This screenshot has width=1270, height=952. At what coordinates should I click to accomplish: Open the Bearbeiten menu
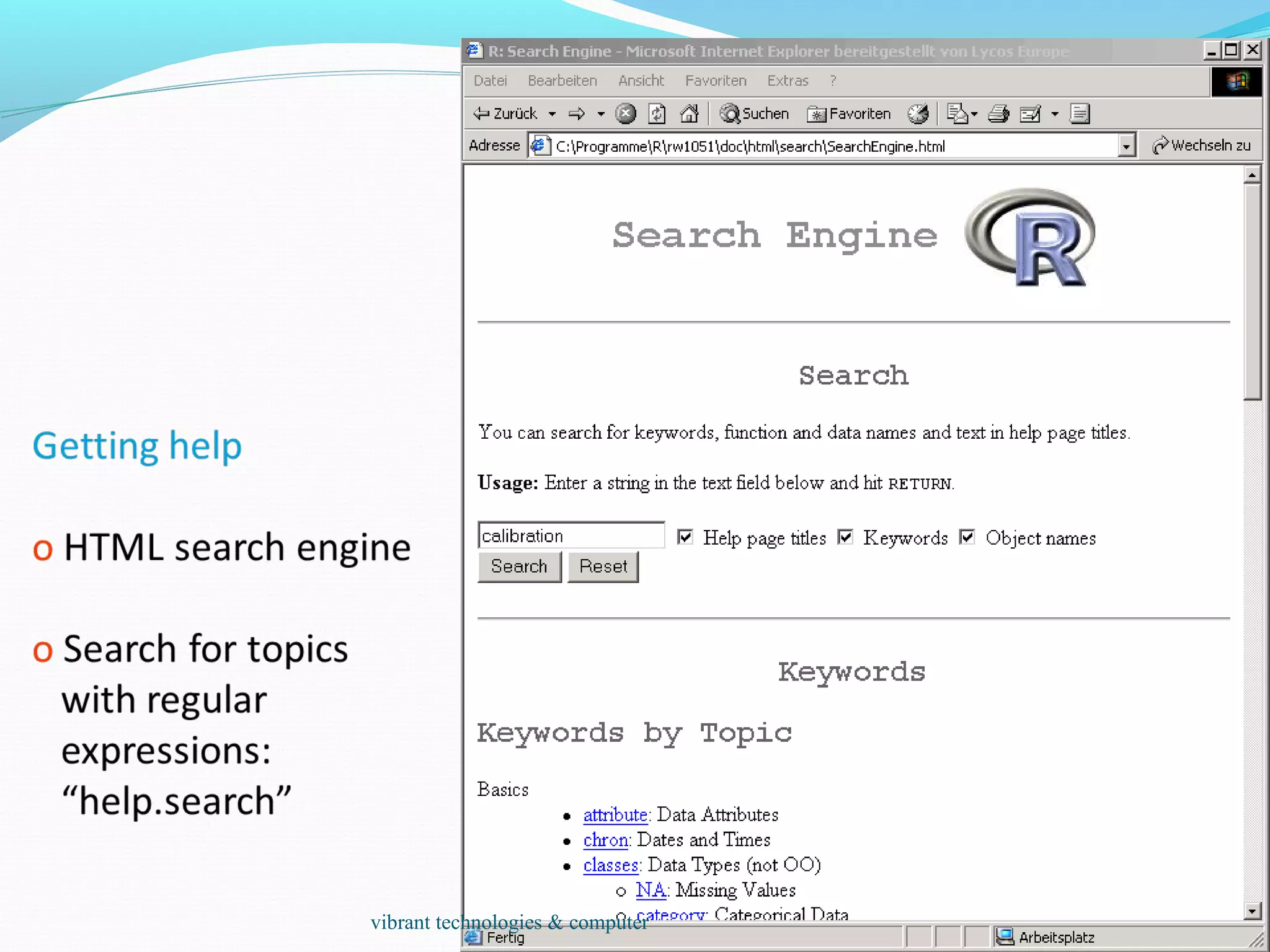pos(562,81)
